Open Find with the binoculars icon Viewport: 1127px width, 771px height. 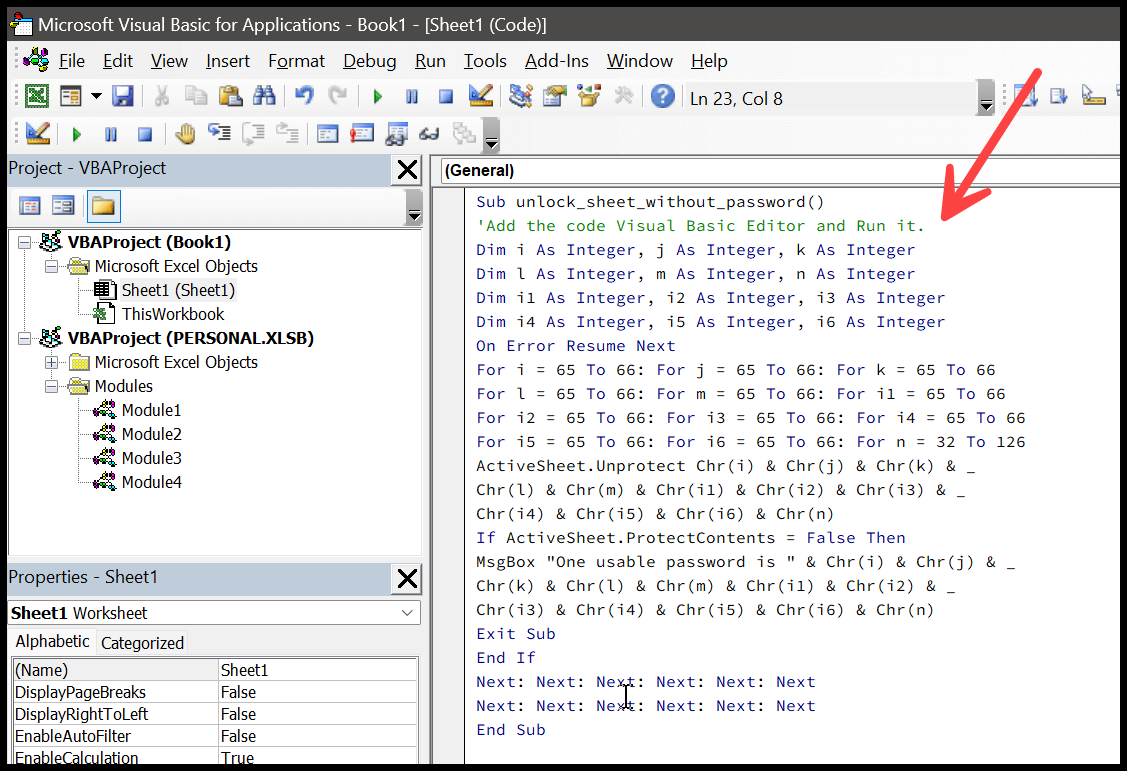[264, 96]
